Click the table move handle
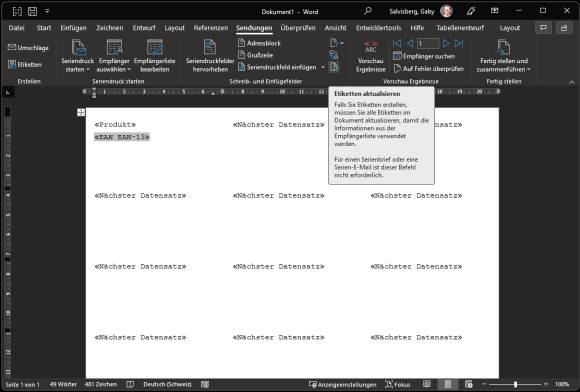580x392 pixels. pos(81,112)
